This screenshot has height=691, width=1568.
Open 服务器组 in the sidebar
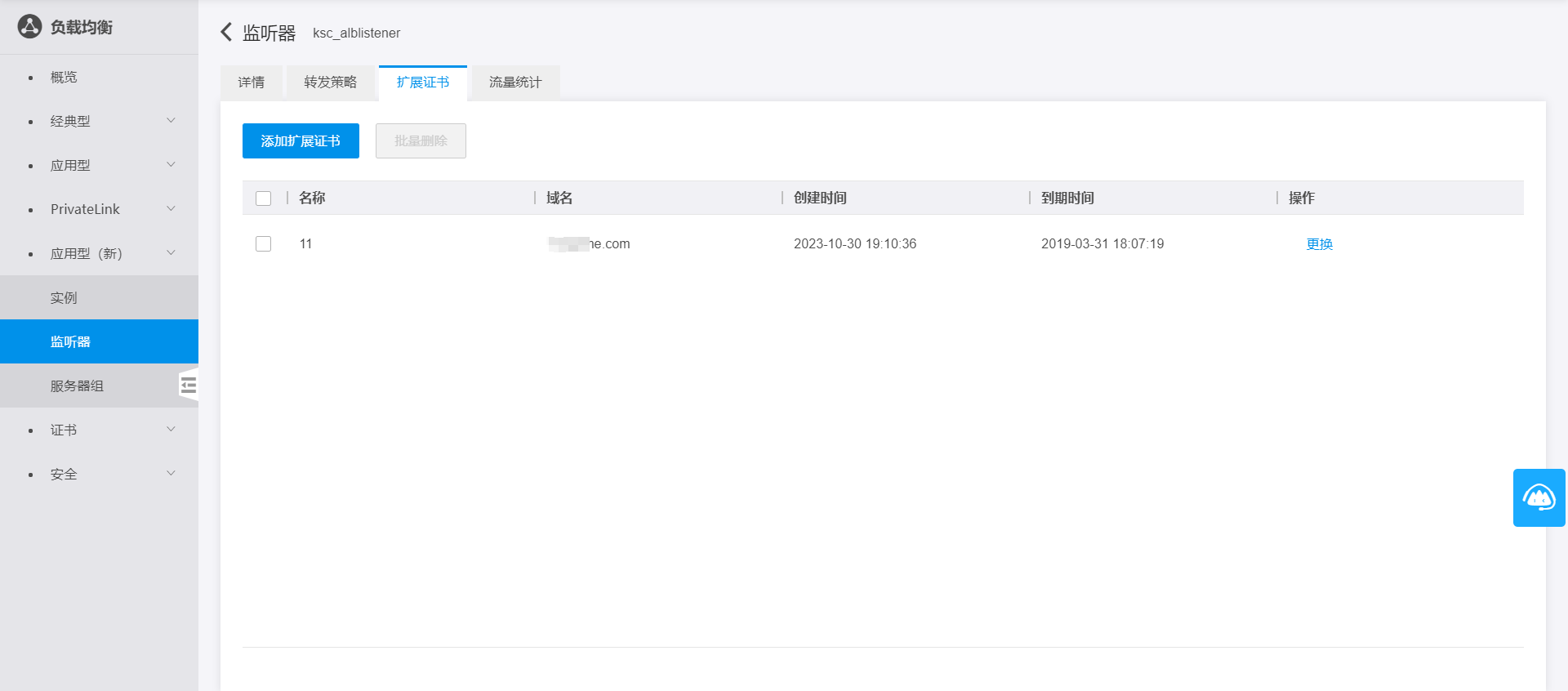pyautogui.click(x=77, y=386)
